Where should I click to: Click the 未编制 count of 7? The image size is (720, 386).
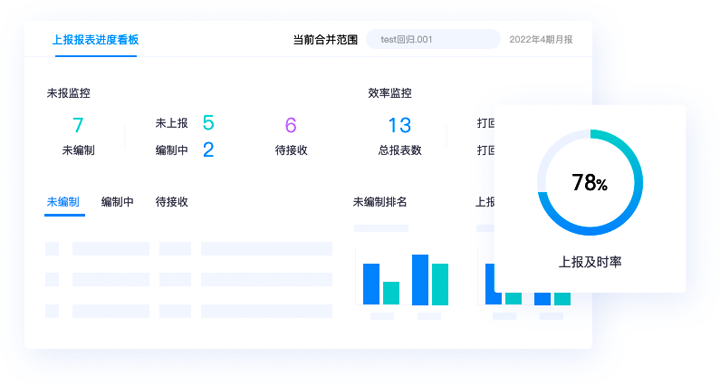tap(78, 125)
